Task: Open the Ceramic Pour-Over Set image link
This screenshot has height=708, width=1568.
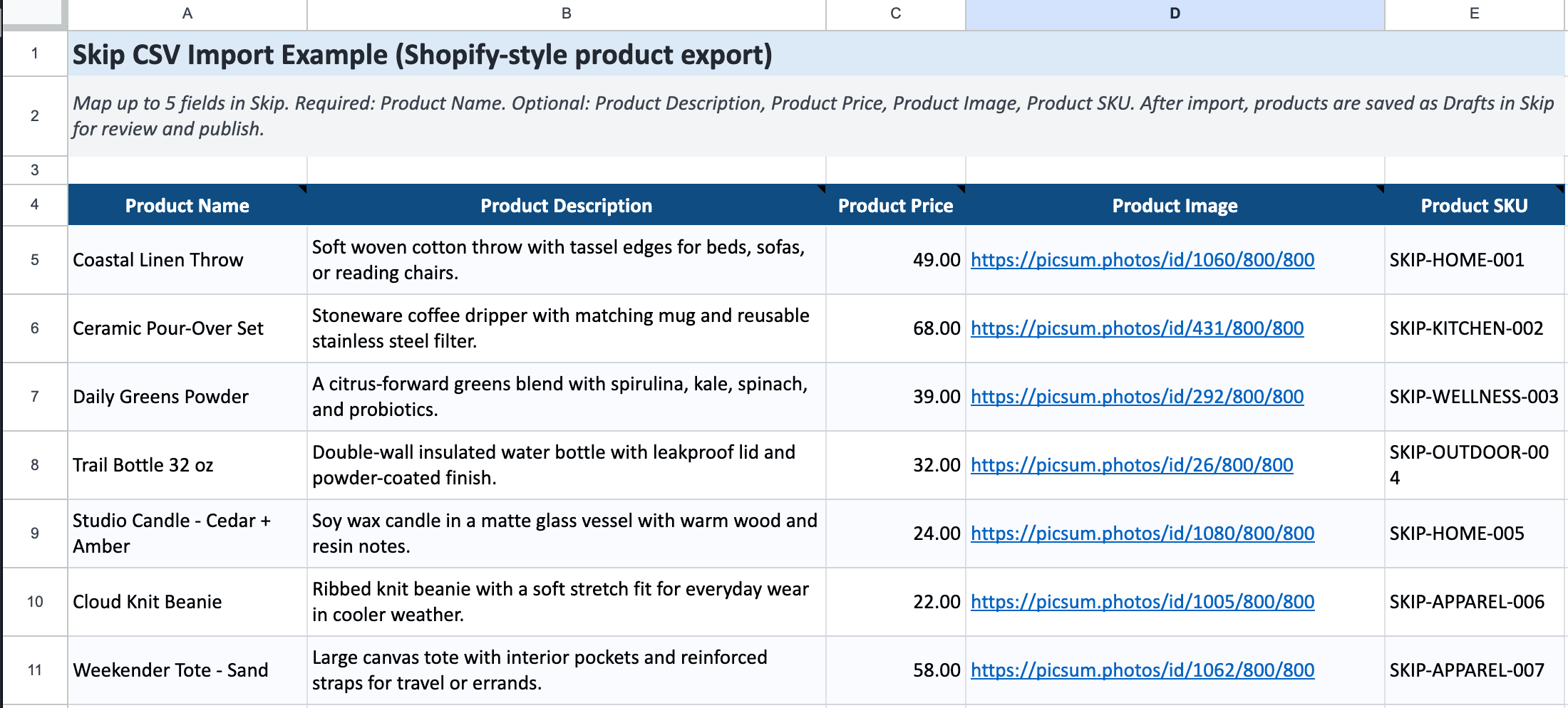Action: point(1136,328)
